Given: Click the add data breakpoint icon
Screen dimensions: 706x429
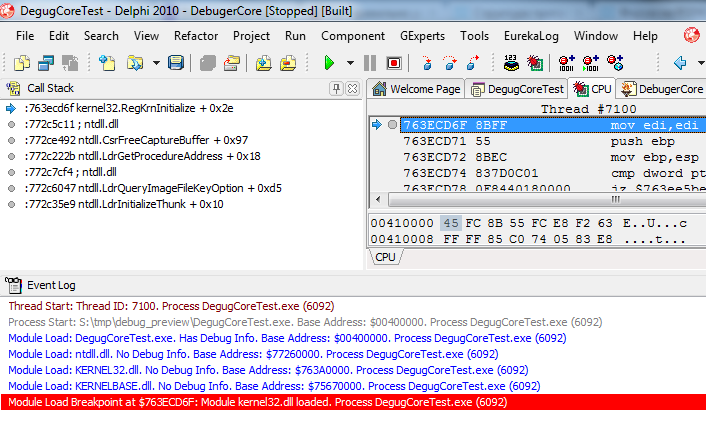Looking at the screenshot, I should coord(566,63).
